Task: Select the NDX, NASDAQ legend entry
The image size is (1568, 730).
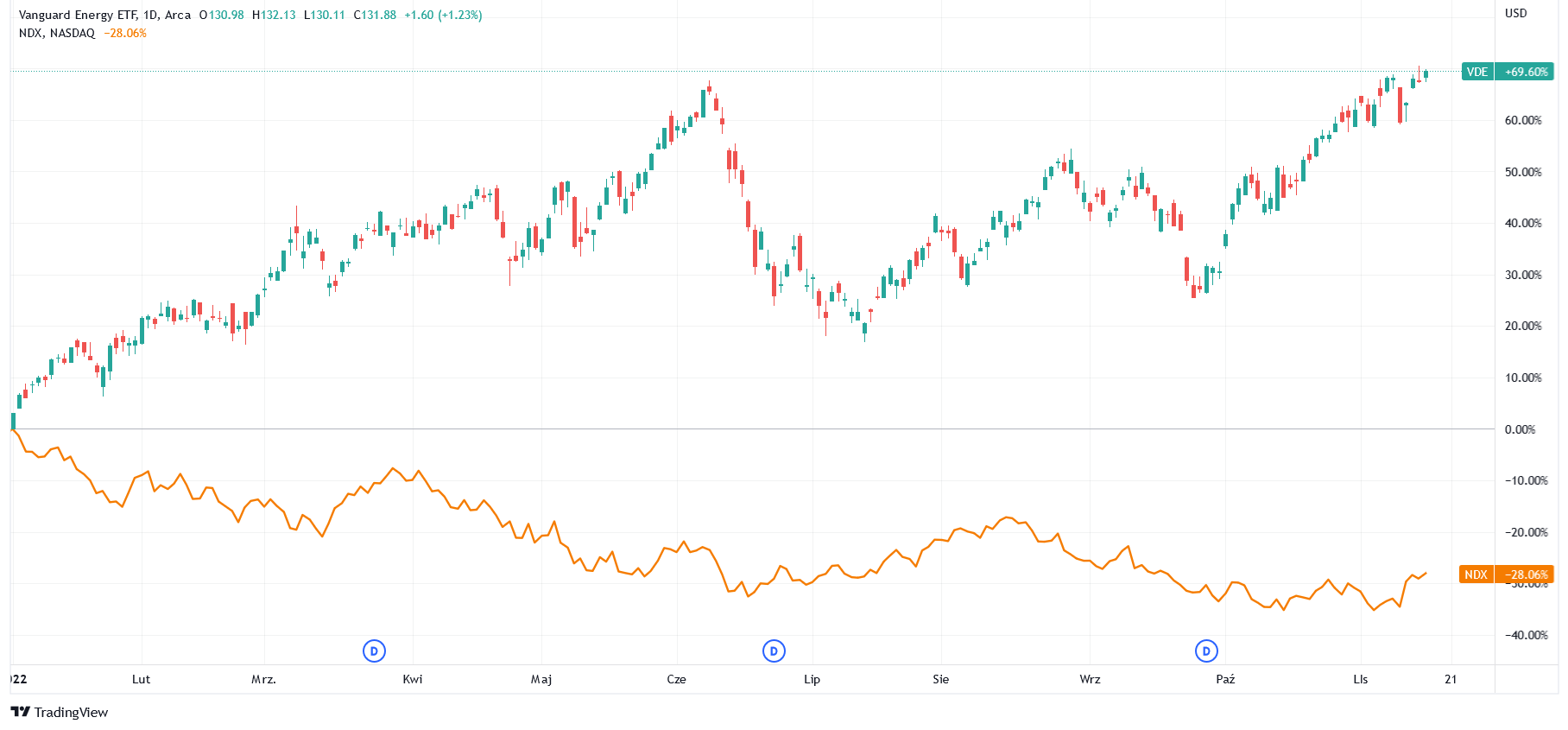Action: pos(57,33)
